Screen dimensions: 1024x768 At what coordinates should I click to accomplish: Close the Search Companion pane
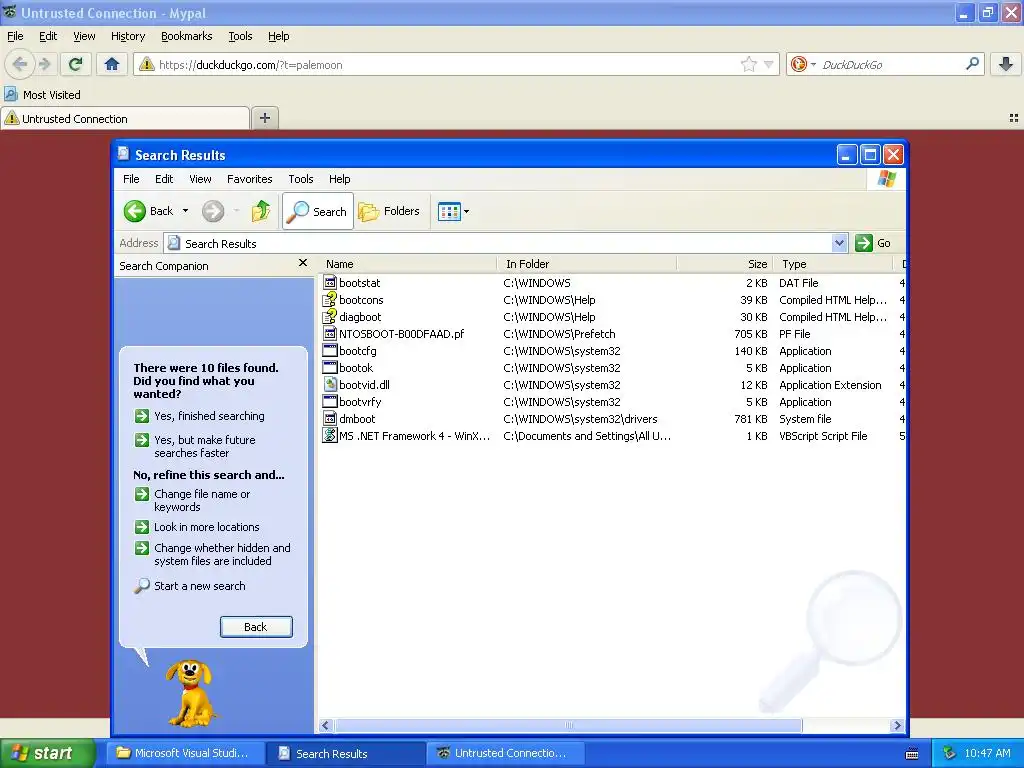click(302, 263)
